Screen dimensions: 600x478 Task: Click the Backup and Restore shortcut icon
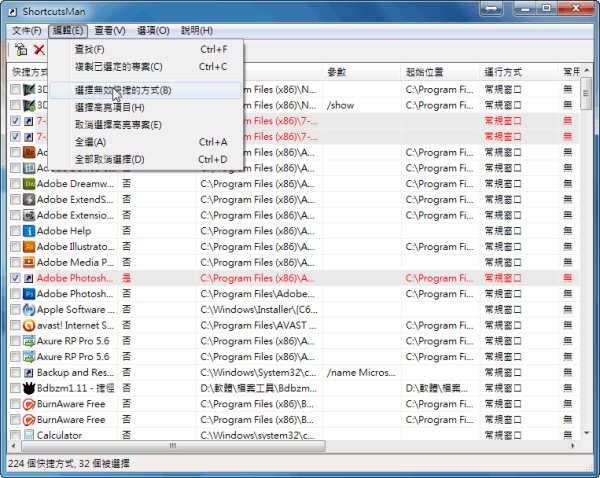[29, 373]
